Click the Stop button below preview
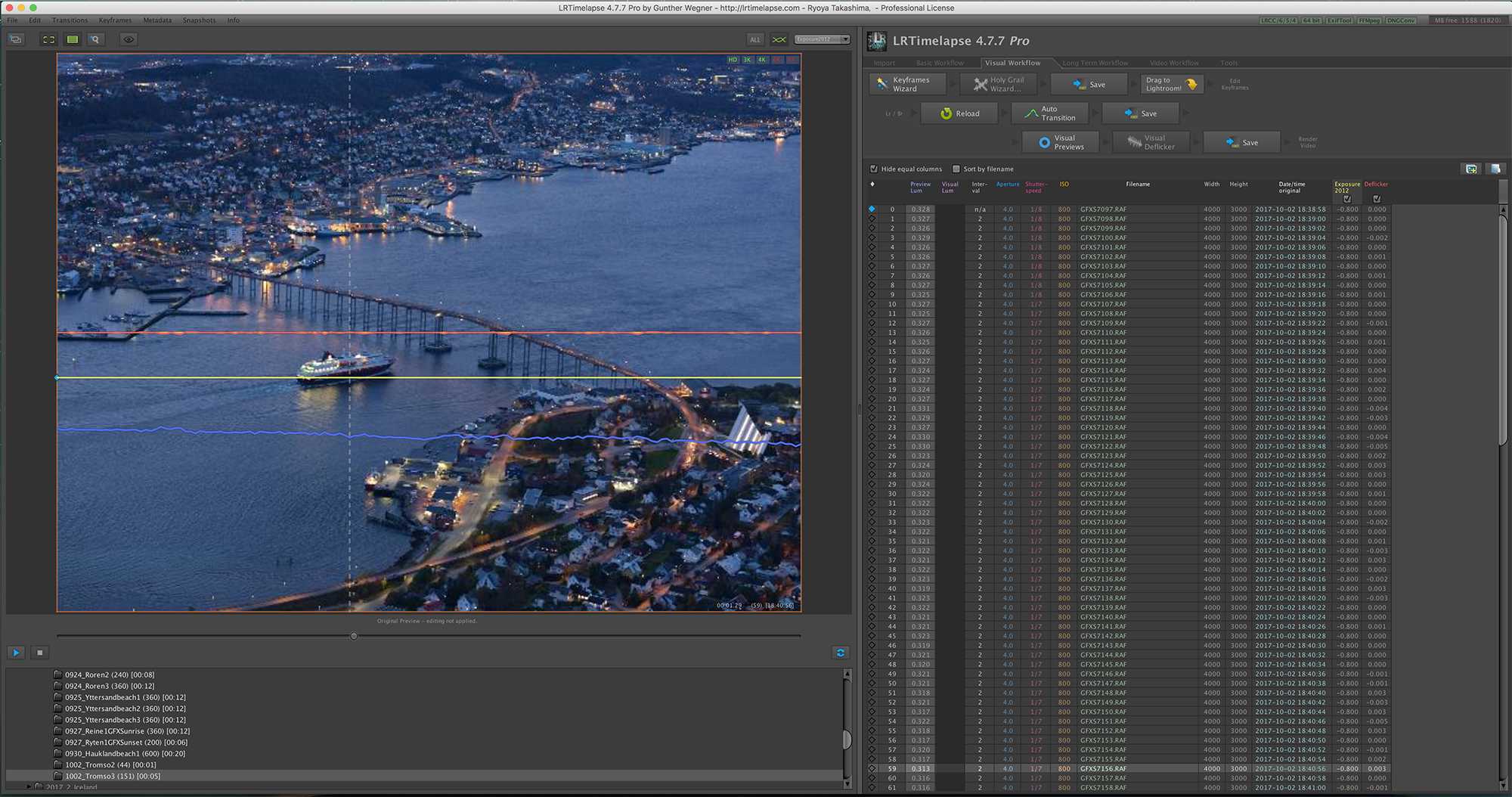 pyautogui.click(x=40, y=653)
